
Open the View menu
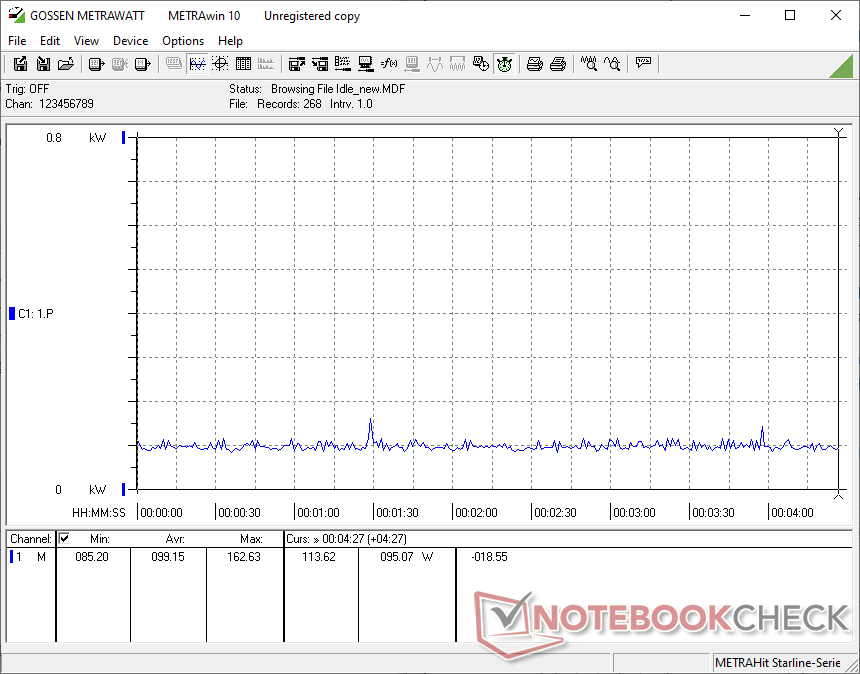click(x=86, y=41)
